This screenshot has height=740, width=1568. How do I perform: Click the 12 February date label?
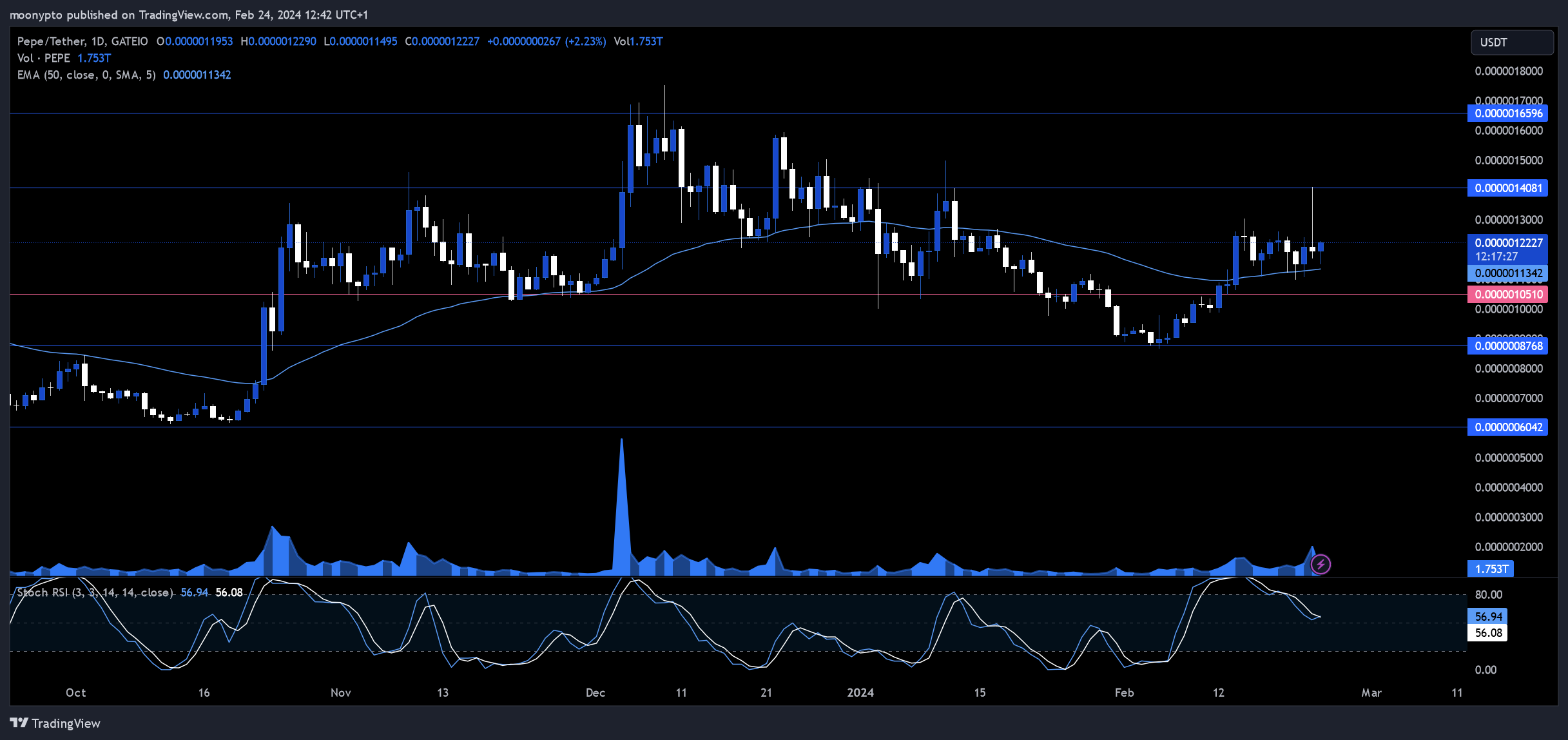point(1218,693)
